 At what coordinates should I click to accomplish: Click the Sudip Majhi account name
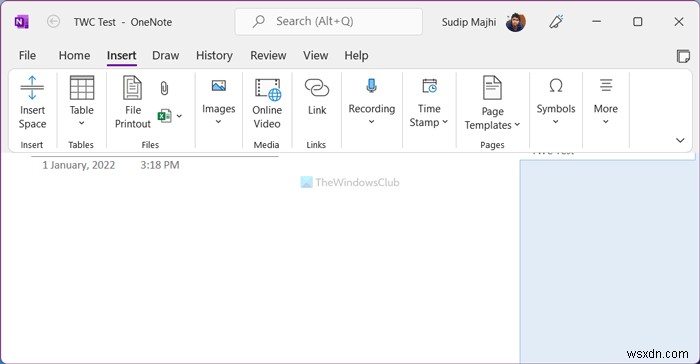click(x=469, y=22)
